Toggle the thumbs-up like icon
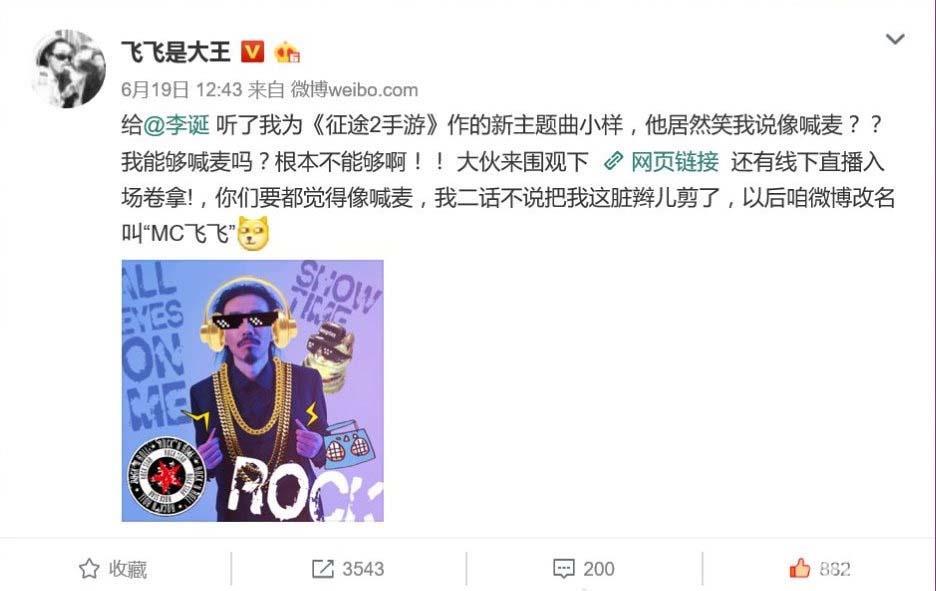The width and height of the screenshot is (936, 591). click(800, 568)
